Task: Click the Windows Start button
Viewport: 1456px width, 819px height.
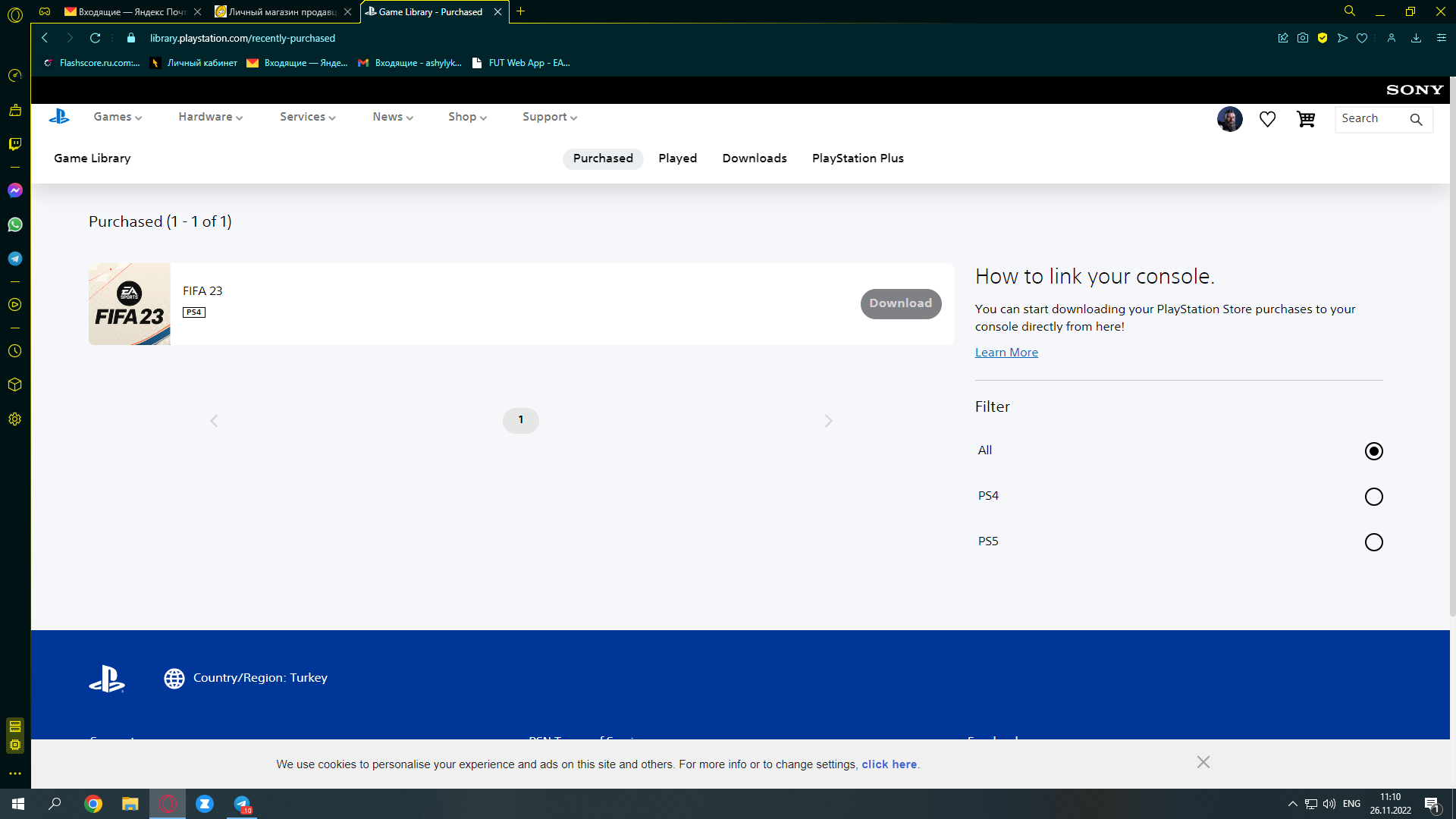Action: coord(18,804)
